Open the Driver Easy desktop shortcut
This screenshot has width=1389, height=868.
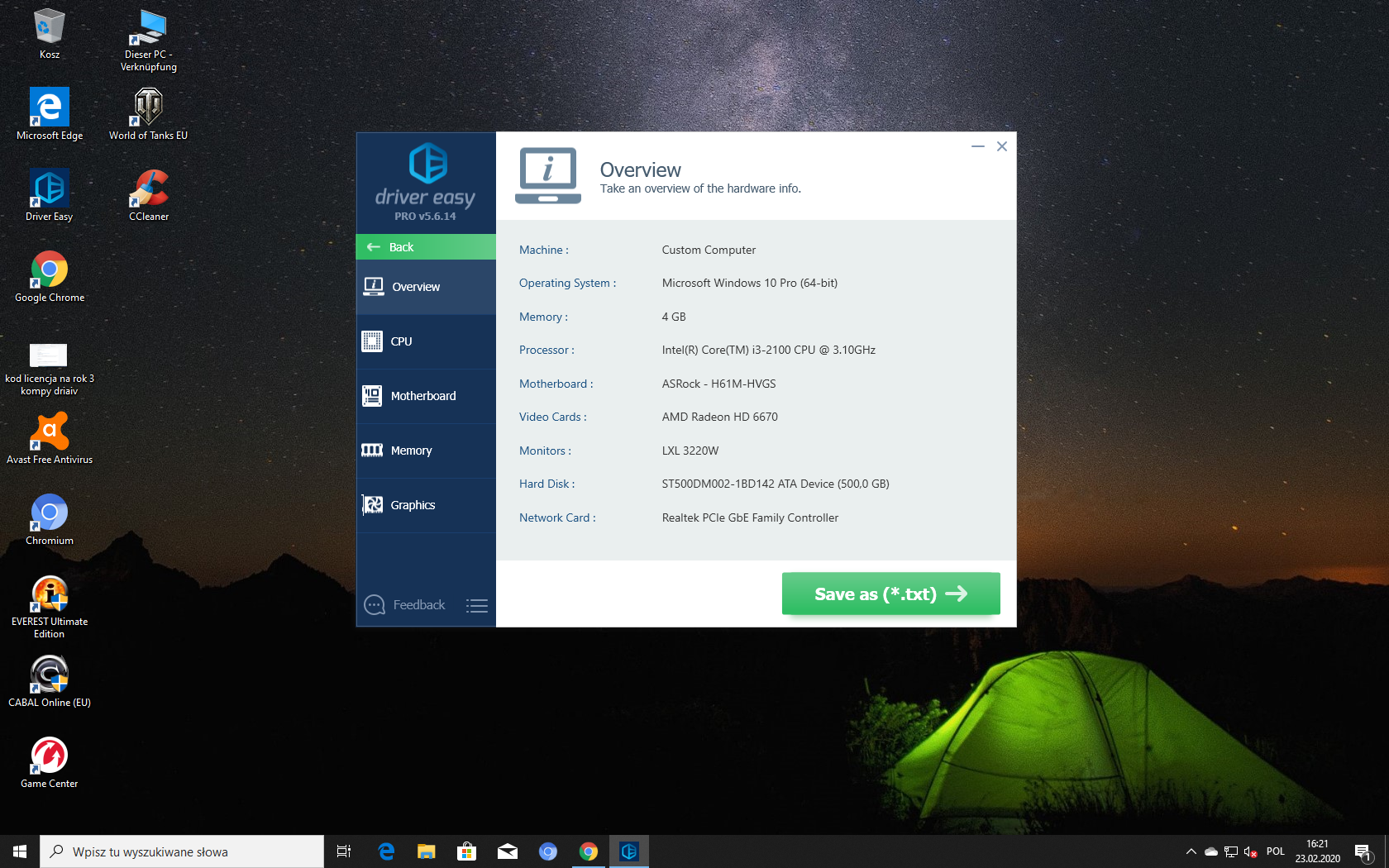pos(50,195)
